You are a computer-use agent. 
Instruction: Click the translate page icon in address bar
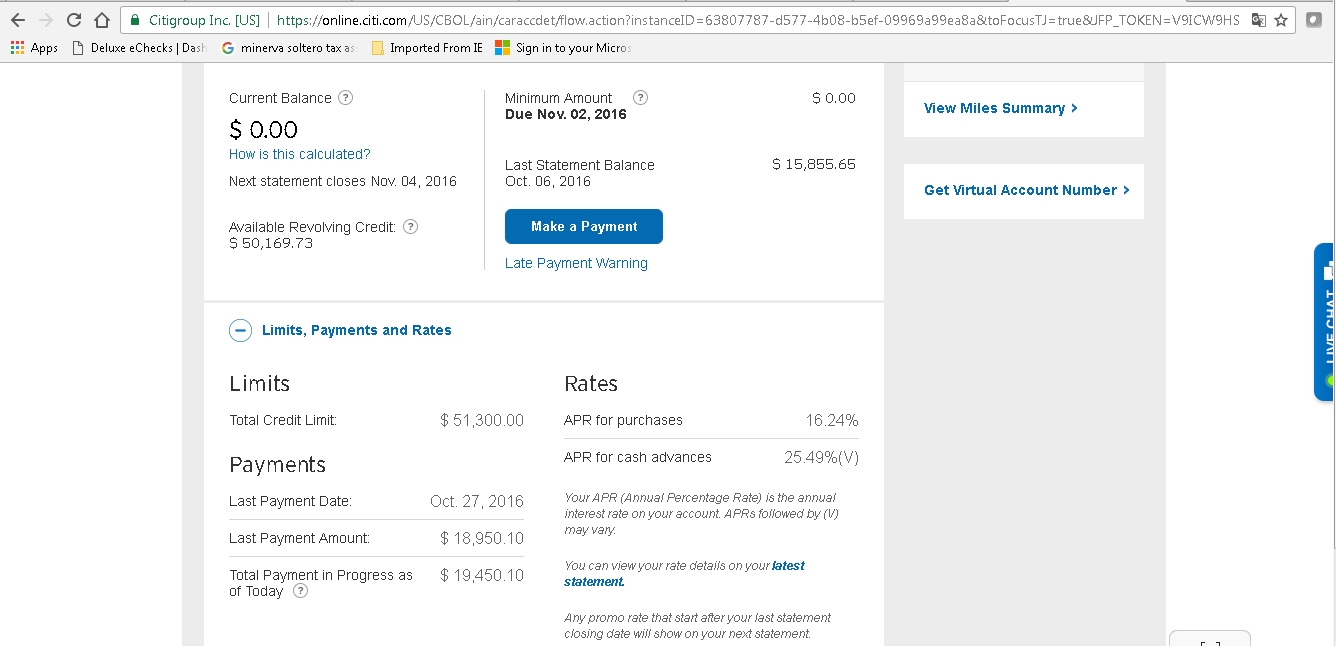pyautogui.click(x=1259, y=20)
